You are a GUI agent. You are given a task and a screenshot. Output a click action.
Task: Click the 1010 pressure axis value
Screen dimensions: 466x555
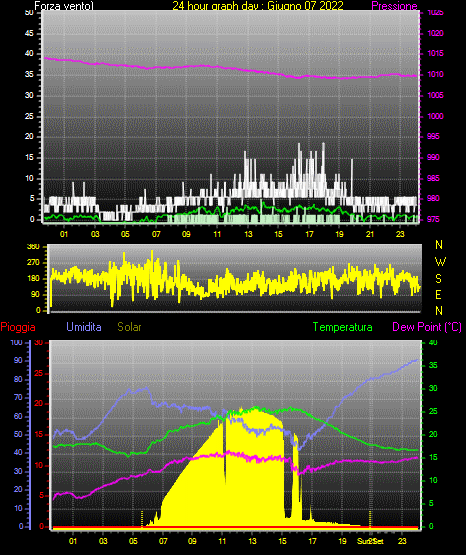435,74
